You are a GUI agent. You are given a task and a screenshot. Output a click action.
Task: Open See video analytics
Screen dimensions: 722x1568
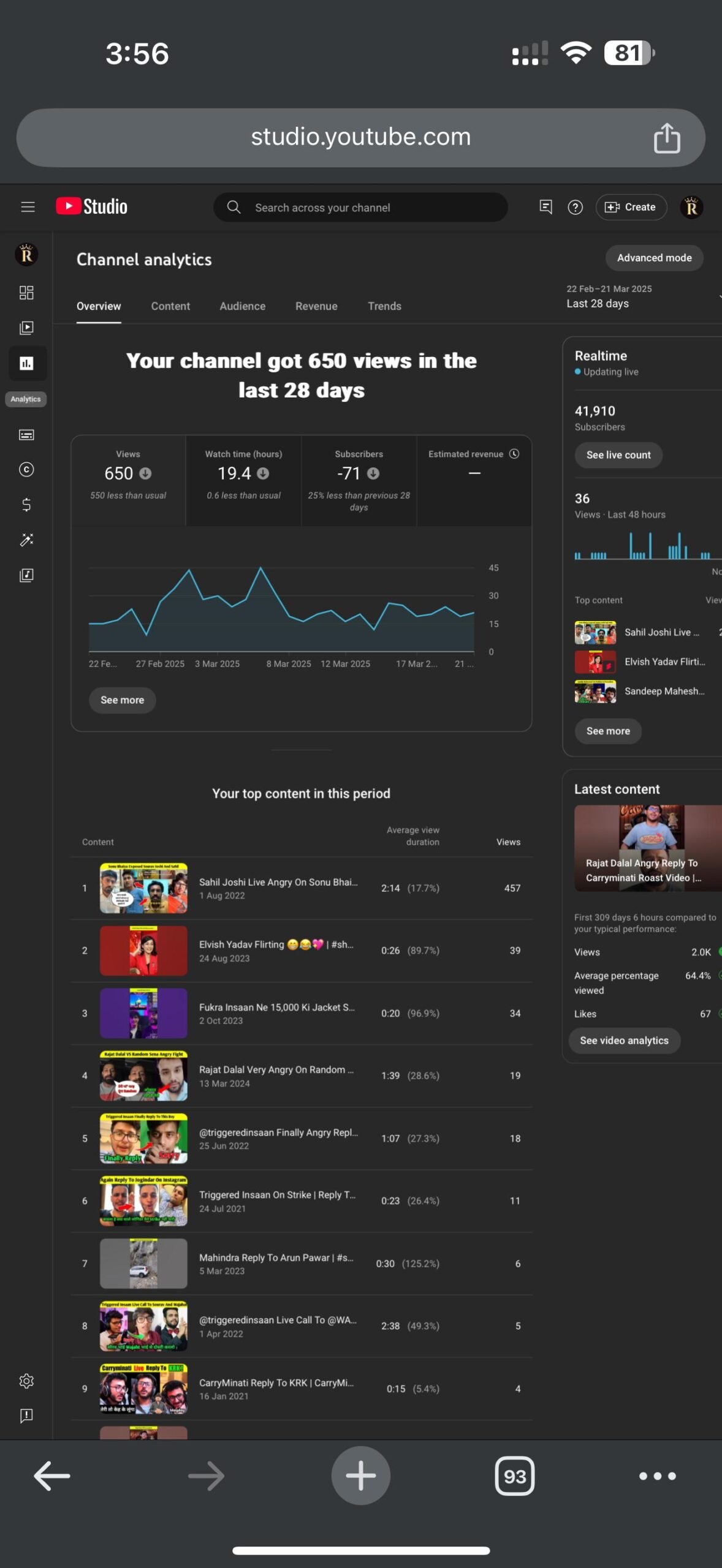(x=624, y=1041)
